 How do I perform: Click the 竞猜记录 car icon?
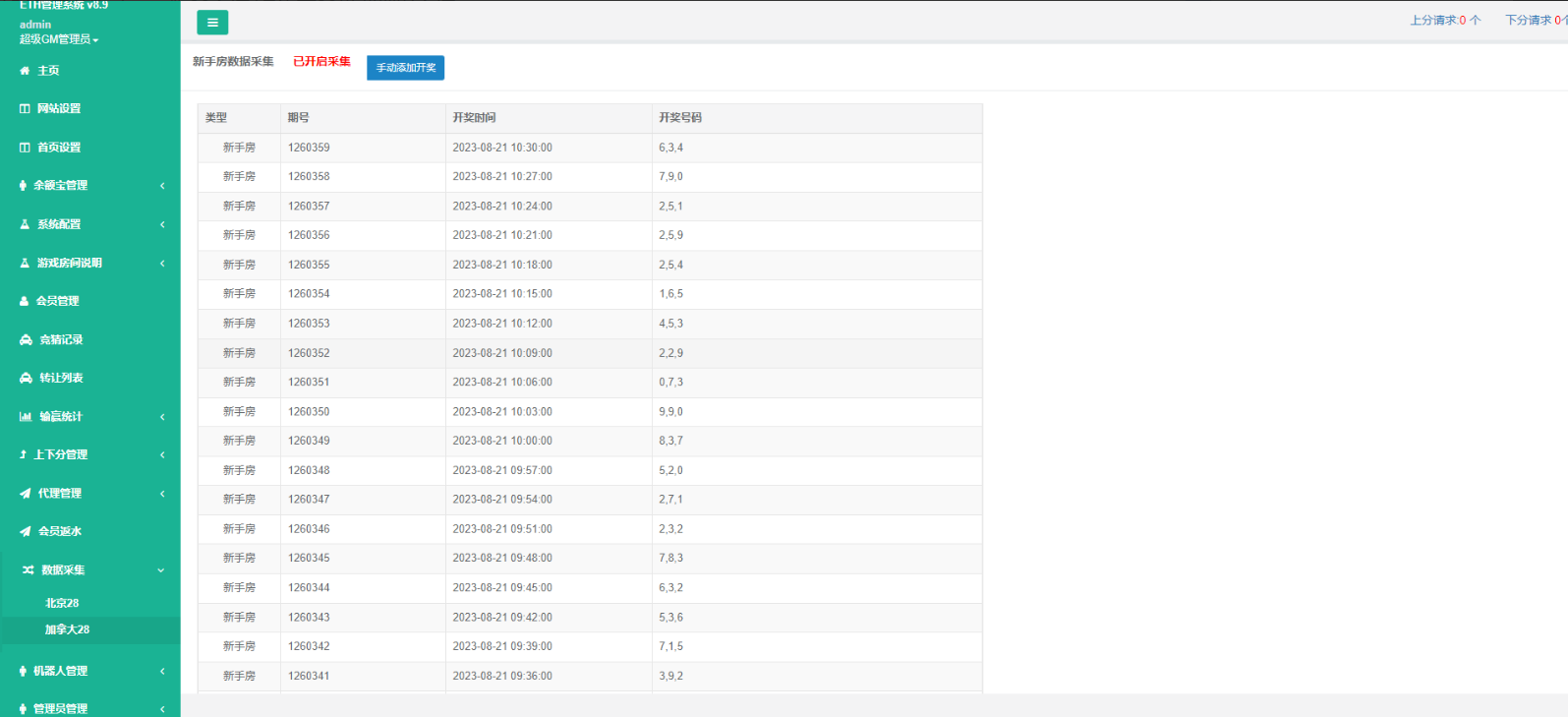coord(26,340)
